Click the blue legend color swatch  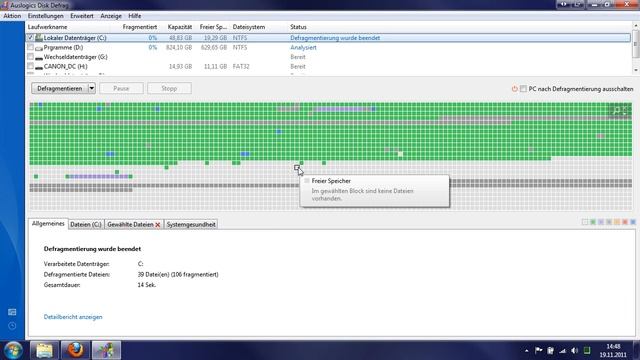pos(633,222)
